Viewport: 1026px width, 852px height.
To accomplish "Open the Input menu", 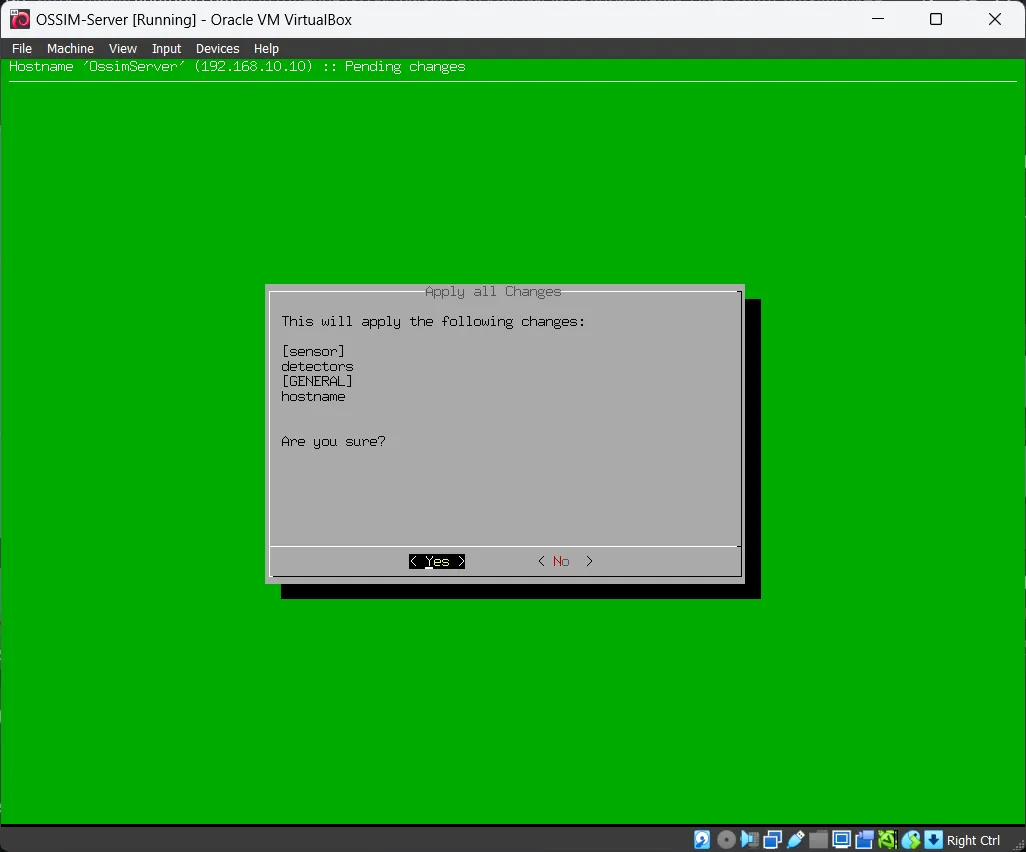I will click(166, 48).
